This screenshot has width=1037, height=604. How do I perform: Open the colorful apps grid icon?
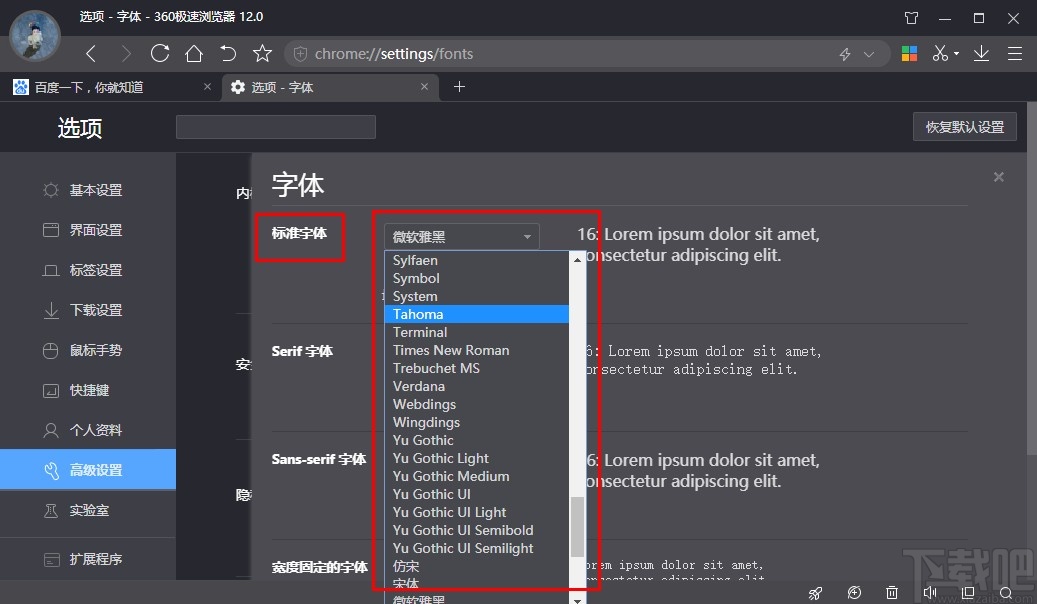[909, 54]
